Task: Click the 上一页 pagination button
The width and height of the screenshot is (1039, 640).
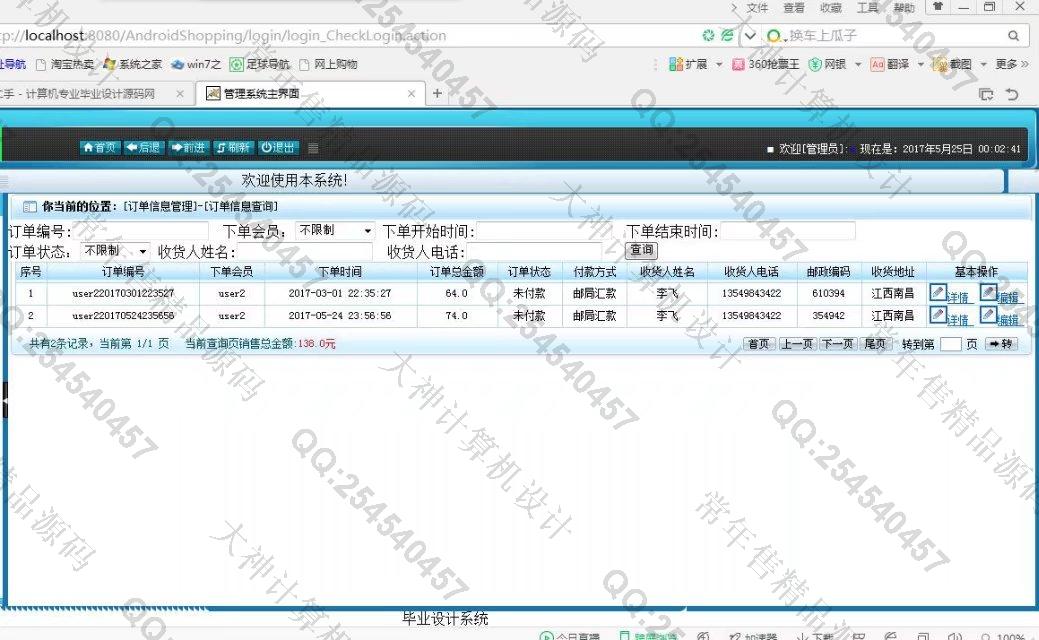Action: click(797, 344)
